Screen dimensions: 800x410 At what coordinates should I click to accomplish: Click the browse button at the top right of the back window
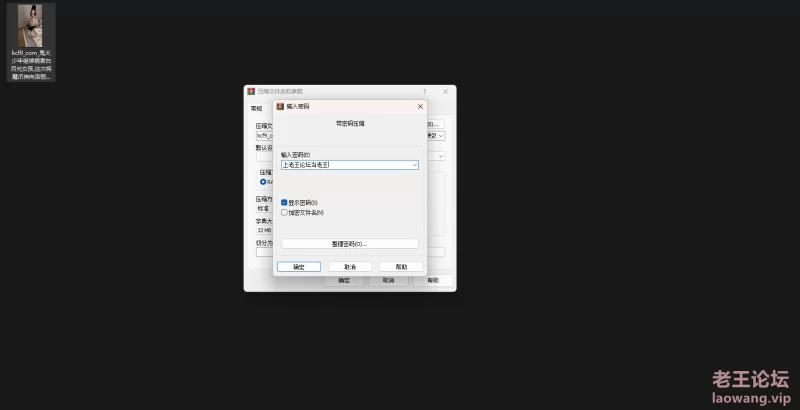coord(435,124)
